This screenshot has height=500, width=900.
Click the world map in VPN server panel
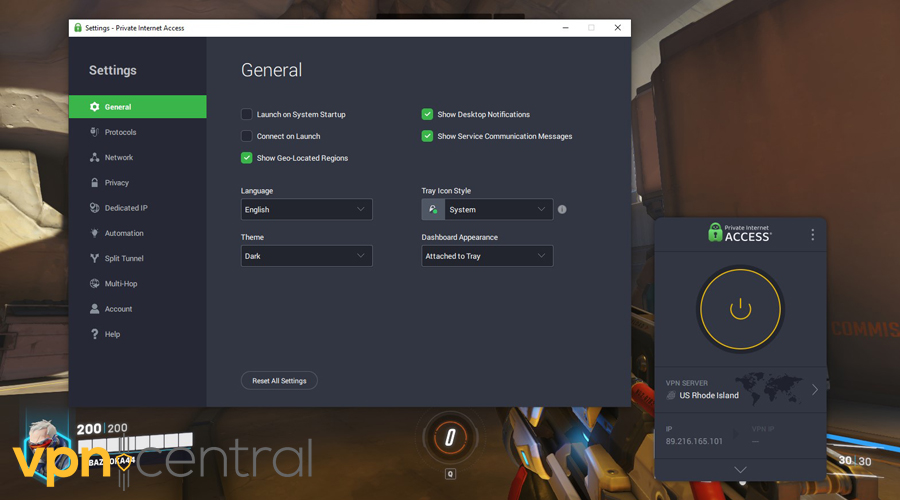click(x=769, y=388)
